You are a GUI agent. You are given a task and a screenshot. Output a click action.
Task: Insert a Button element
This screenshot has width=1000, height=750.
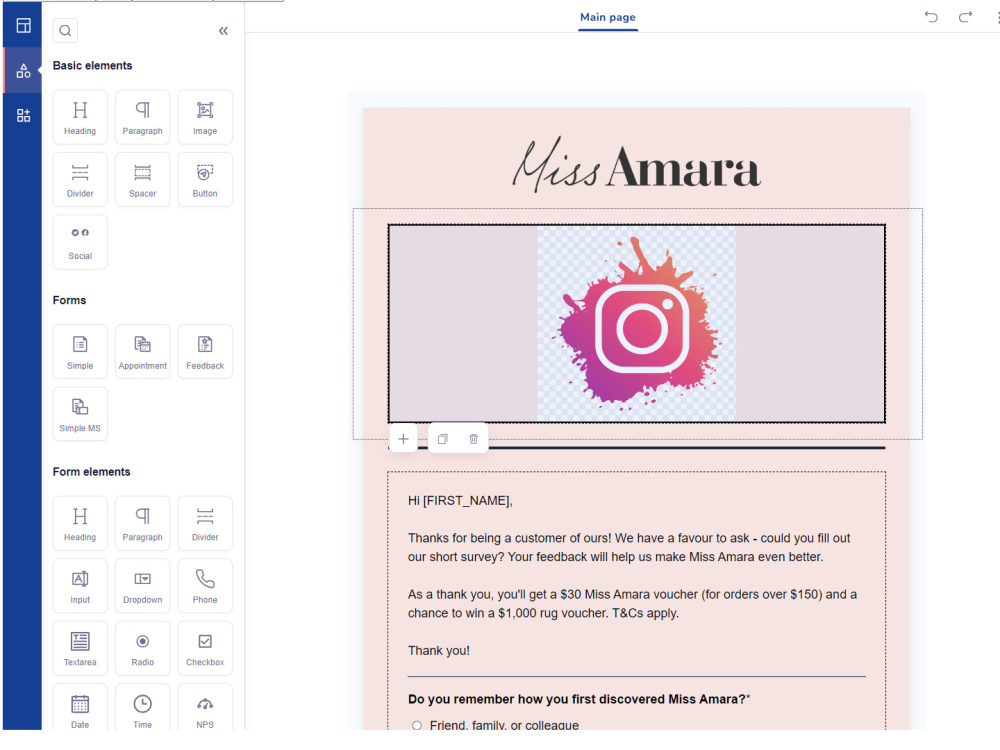[x=205, y=180]
